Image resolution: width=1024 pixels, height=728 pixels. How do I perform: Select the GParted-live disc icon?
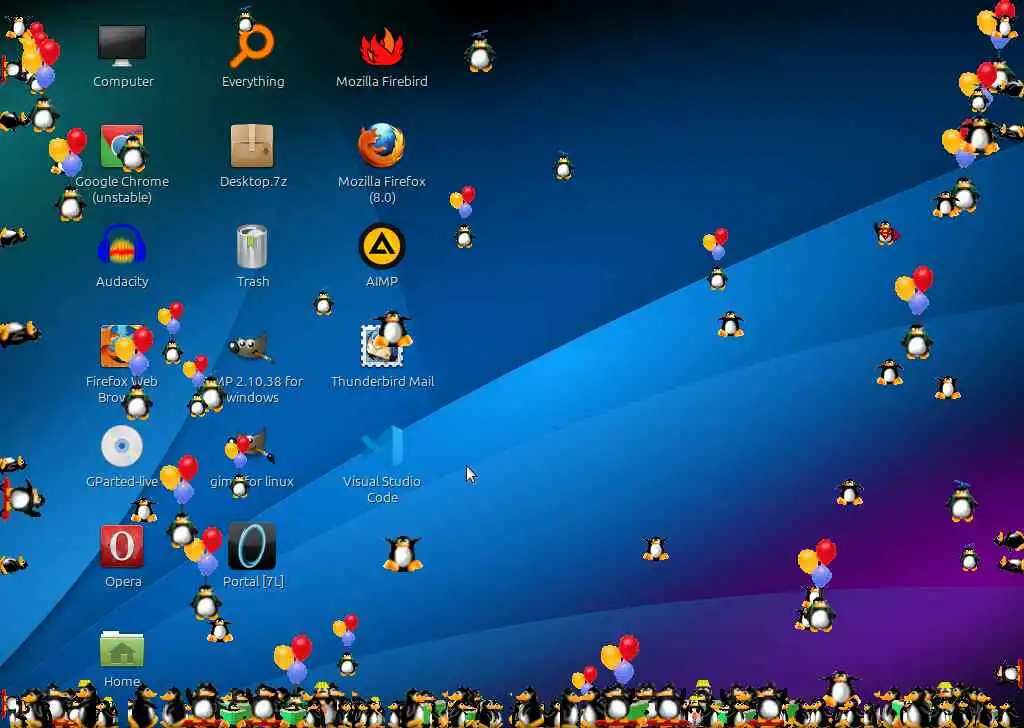(x=122, y=447)
